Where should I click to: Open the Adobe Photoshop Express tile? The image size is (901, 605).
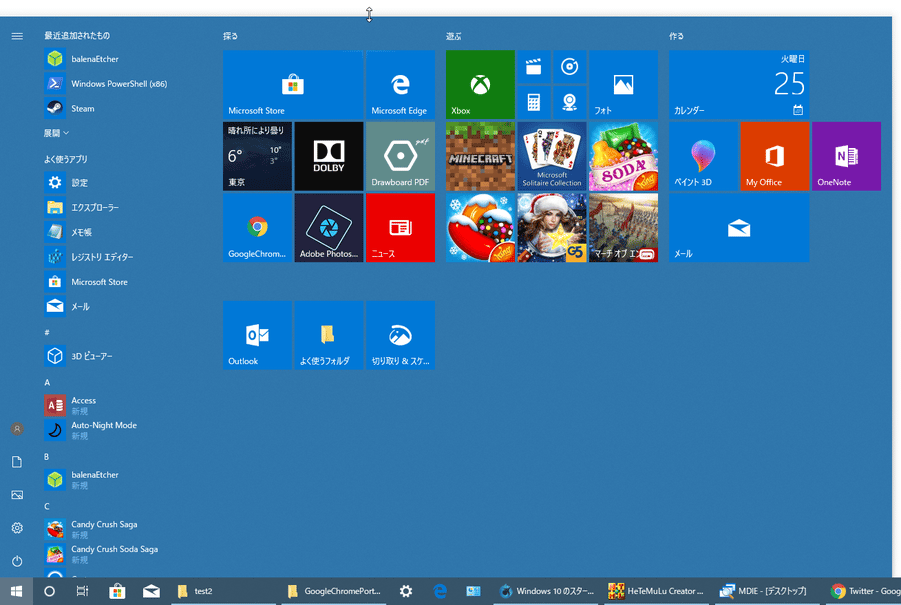tap(329, 228)
